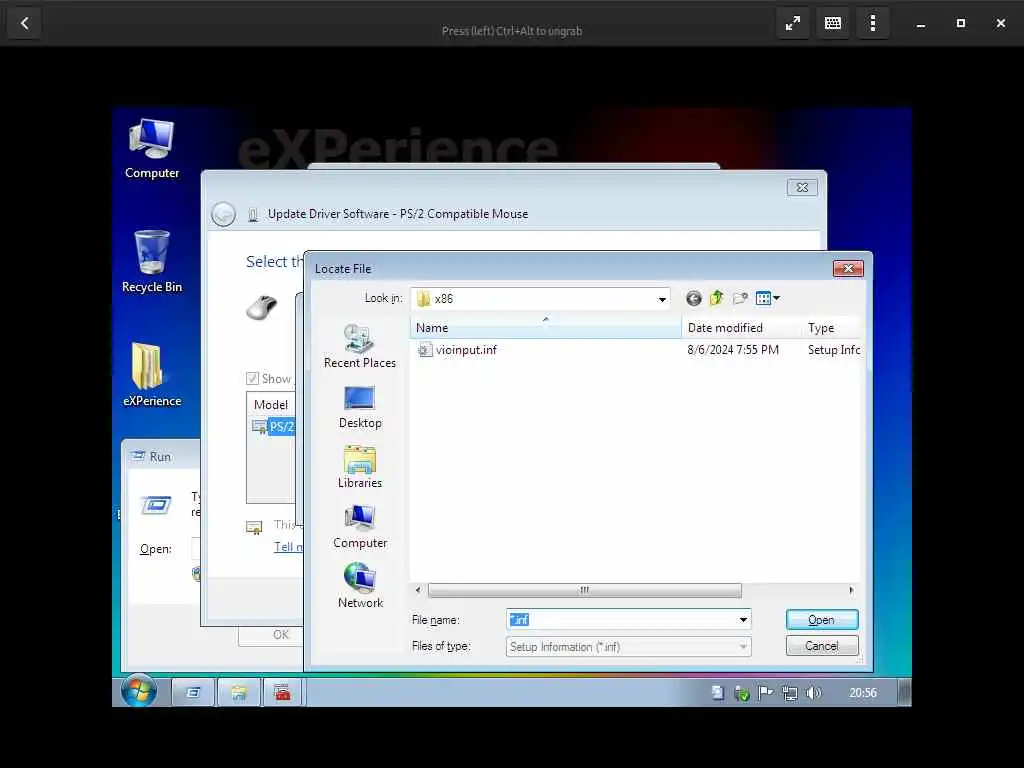The image size is (1024, 768).
Task: Cancel the Locate File dialog
Action: [x=822, y=646]
